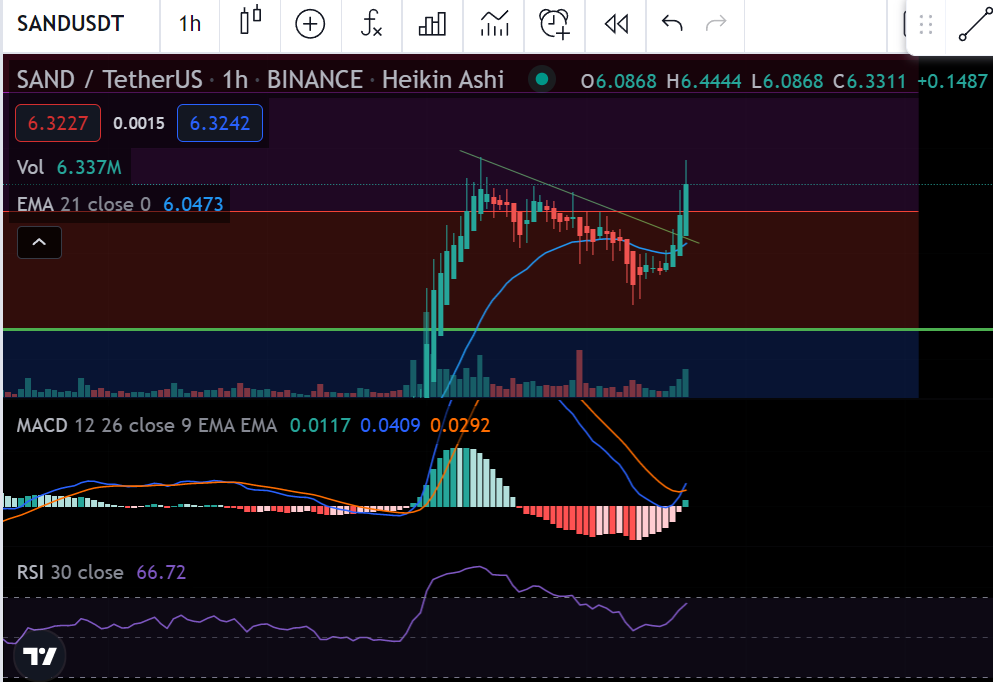The image size is (993, 682).
Task: Open the candlestick chart style menu
Action: tap(250, 22)
